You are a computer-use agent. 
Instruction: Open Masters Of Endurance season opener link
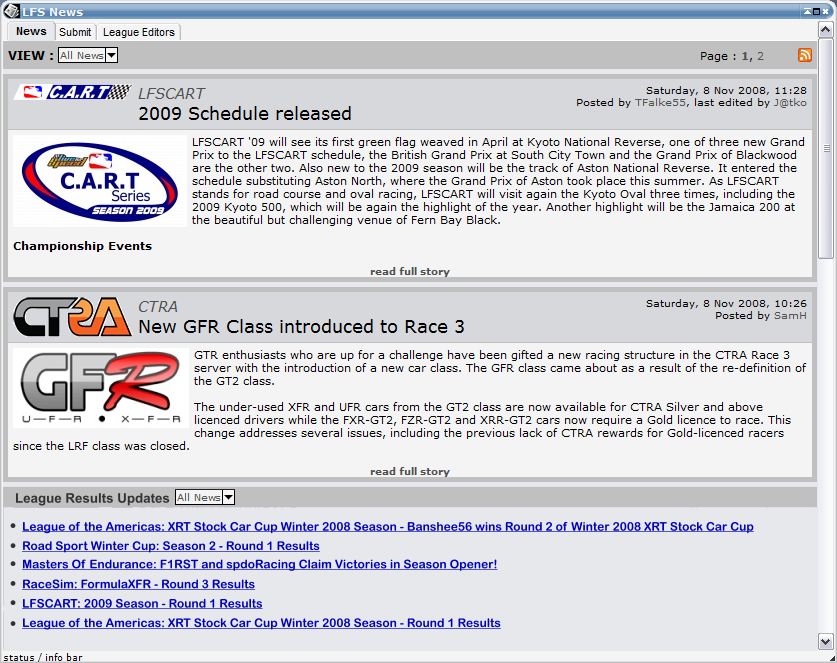[259, 564]
